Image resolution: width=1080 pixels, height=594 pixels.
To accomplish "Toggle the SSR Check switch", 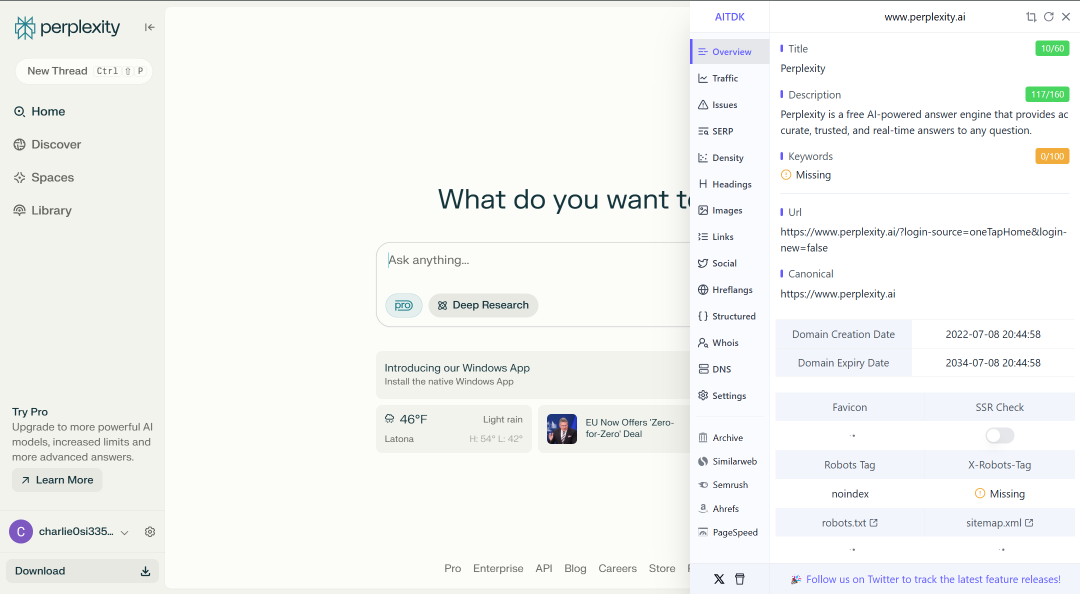I will [999, 436].
